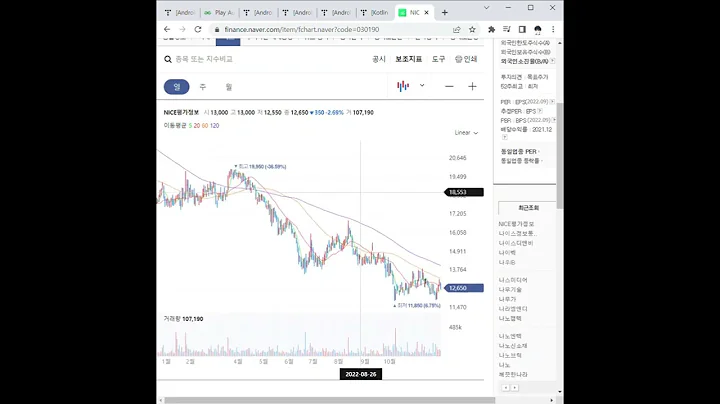720x404 pixels.
Task: Open a new browser tab
Action: click(444, 13)
